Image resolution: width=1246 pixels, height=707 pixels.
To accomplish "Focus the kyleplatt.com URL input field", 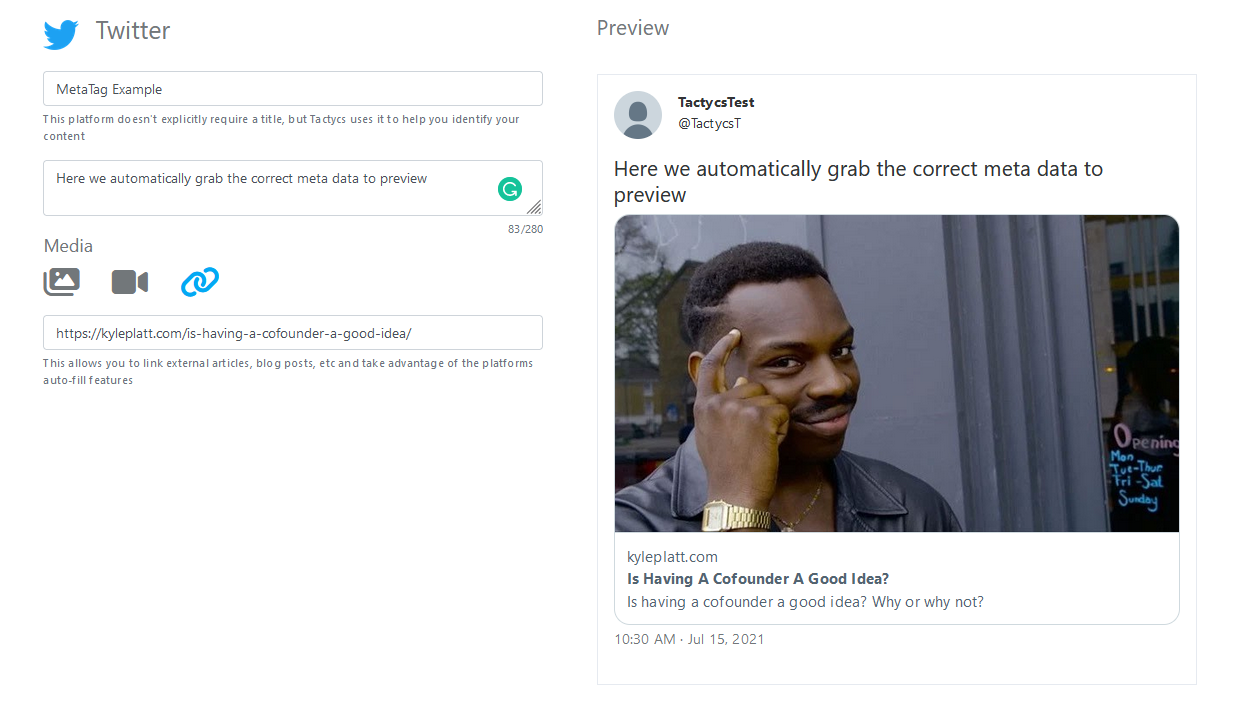I will pyautogui.click(x=293, y=333).
